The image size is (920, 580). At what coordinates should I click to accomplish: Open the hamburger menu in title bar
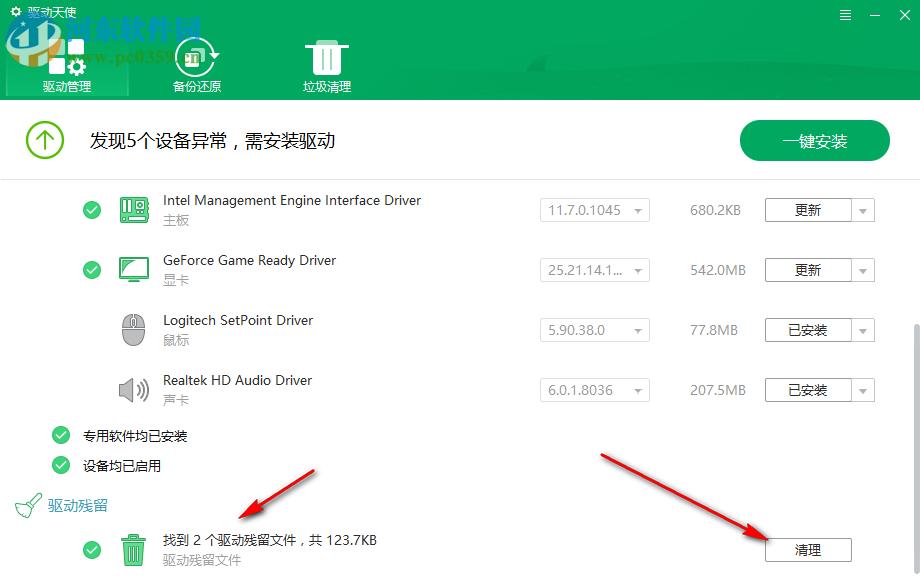tap(844, 15)
